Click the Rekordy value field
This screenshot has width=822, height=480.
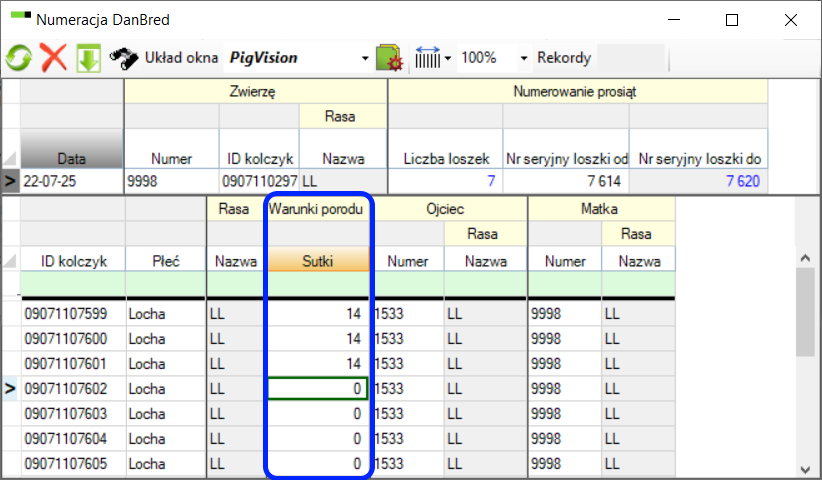(631, 58)
